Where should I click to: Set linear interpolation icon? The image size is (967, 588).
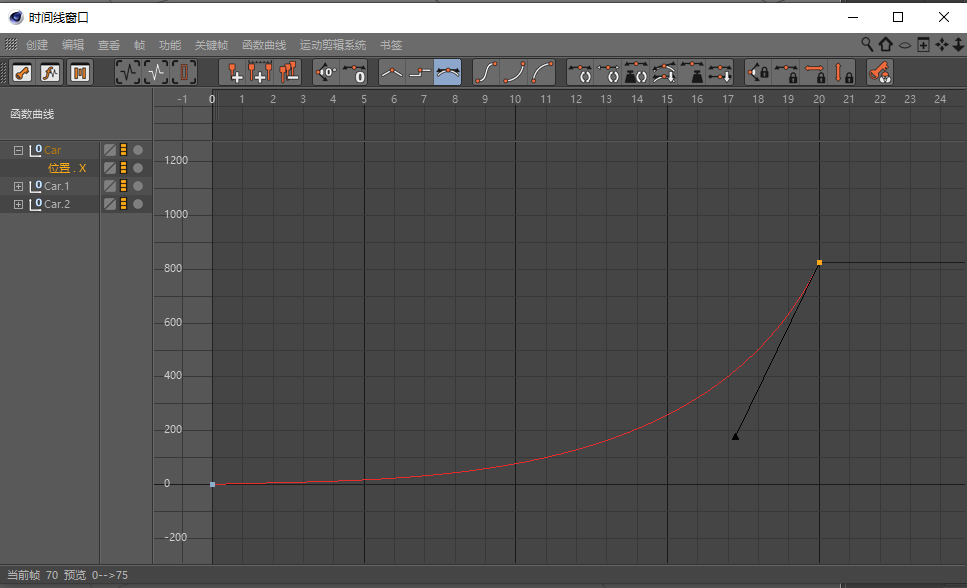(x=392, y=73)
